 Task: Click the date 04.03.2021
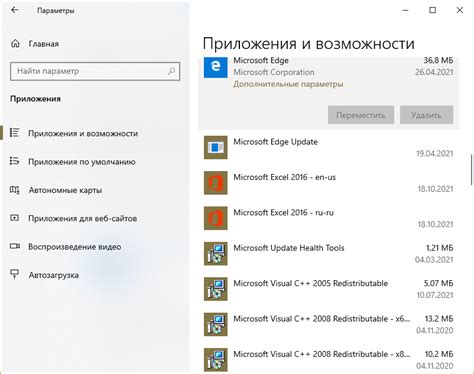point(434,259)
